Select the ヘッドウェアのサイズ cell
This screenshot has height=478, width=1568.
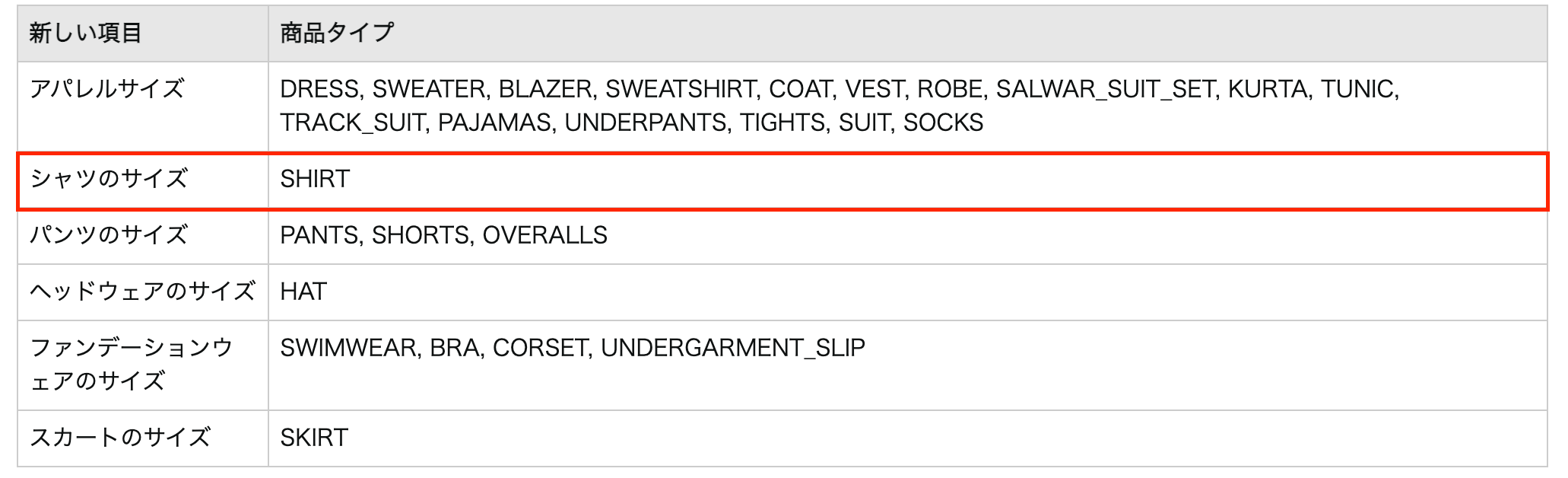[143, 292]
